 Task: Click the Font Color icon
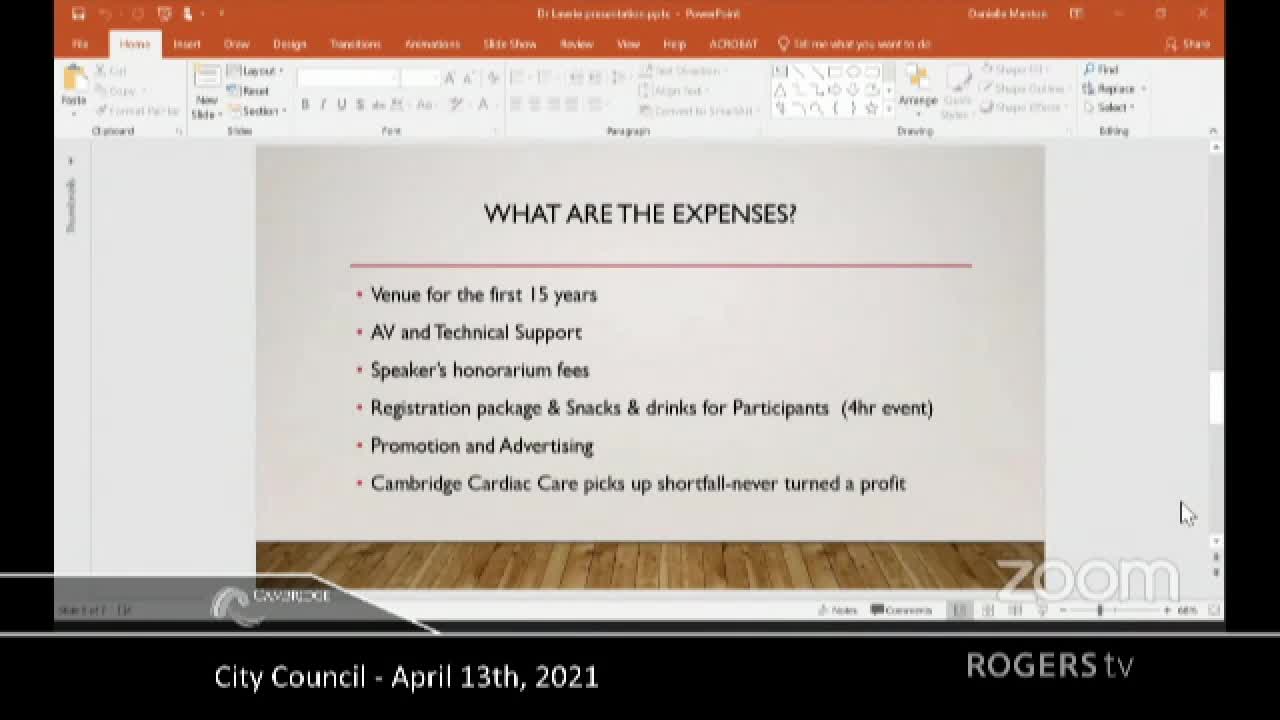pos(483,105)
